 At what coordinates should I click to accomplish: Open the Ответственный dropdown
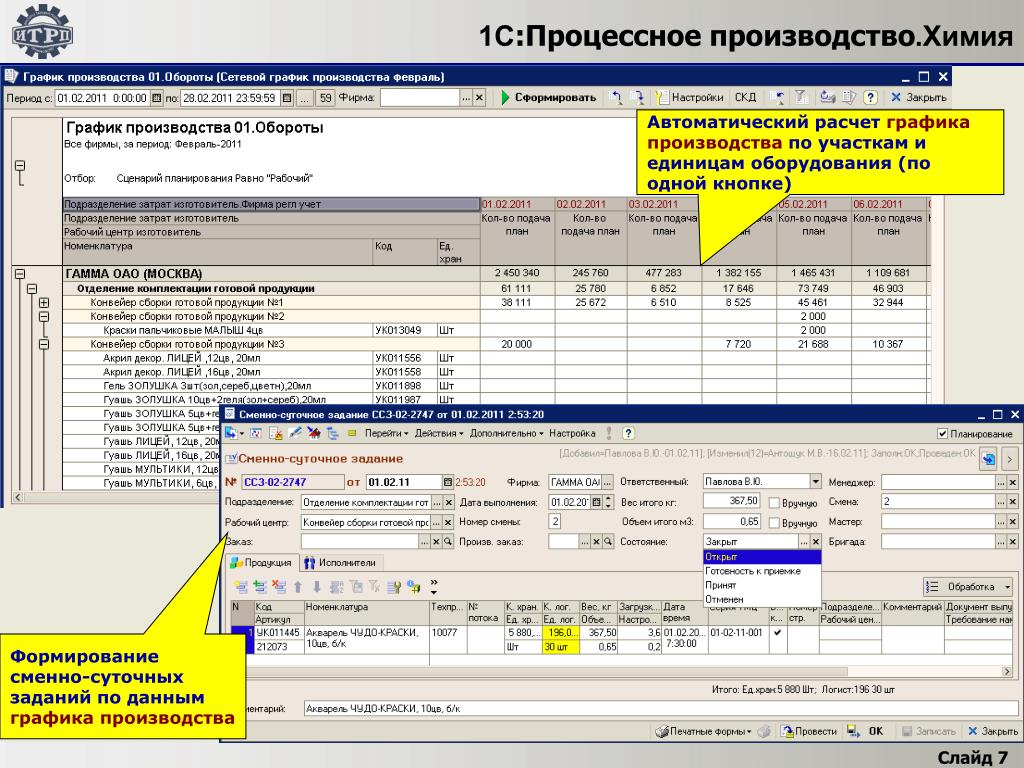tap(815, 482)
